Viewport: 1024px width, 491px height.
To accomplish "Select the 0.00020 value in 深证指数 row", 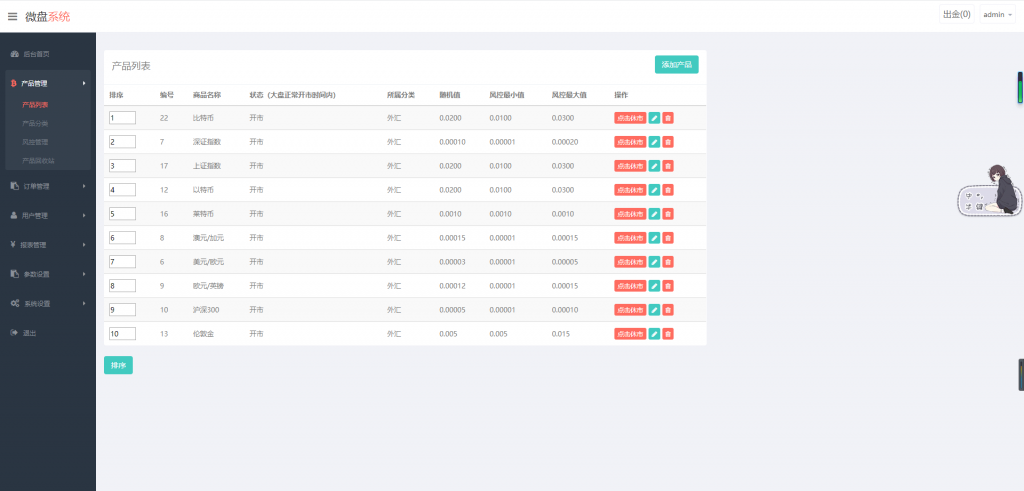I will pos(565,142).
